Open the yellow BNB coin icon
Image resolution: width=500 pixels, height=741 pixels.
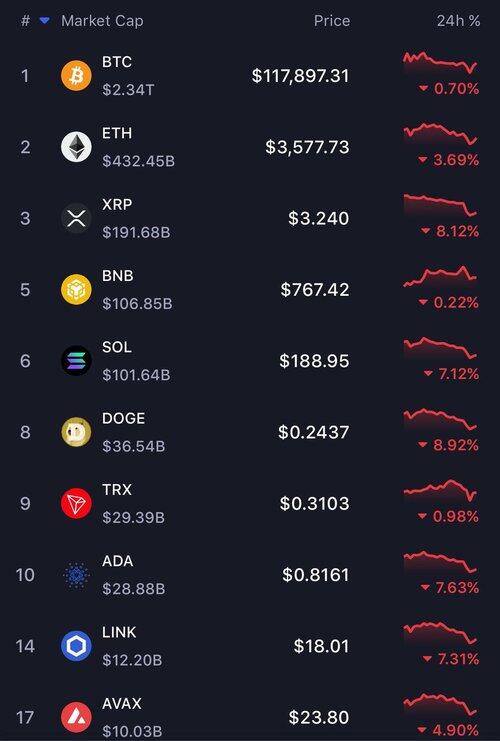[x=76, y=290]
